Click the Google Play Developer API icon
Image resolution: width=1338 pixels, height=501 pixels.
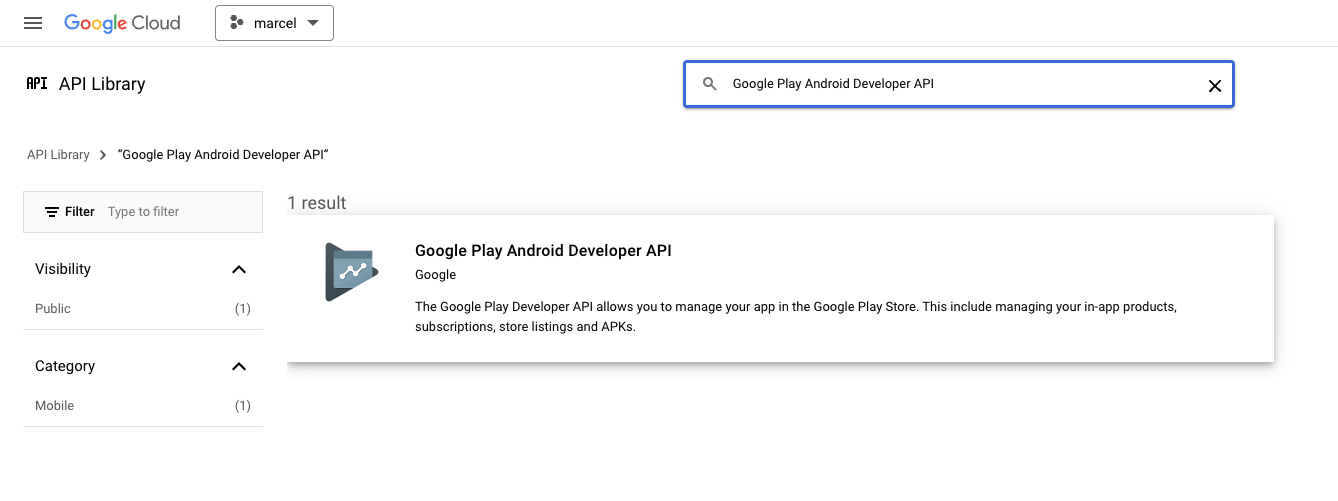(351, 271)
